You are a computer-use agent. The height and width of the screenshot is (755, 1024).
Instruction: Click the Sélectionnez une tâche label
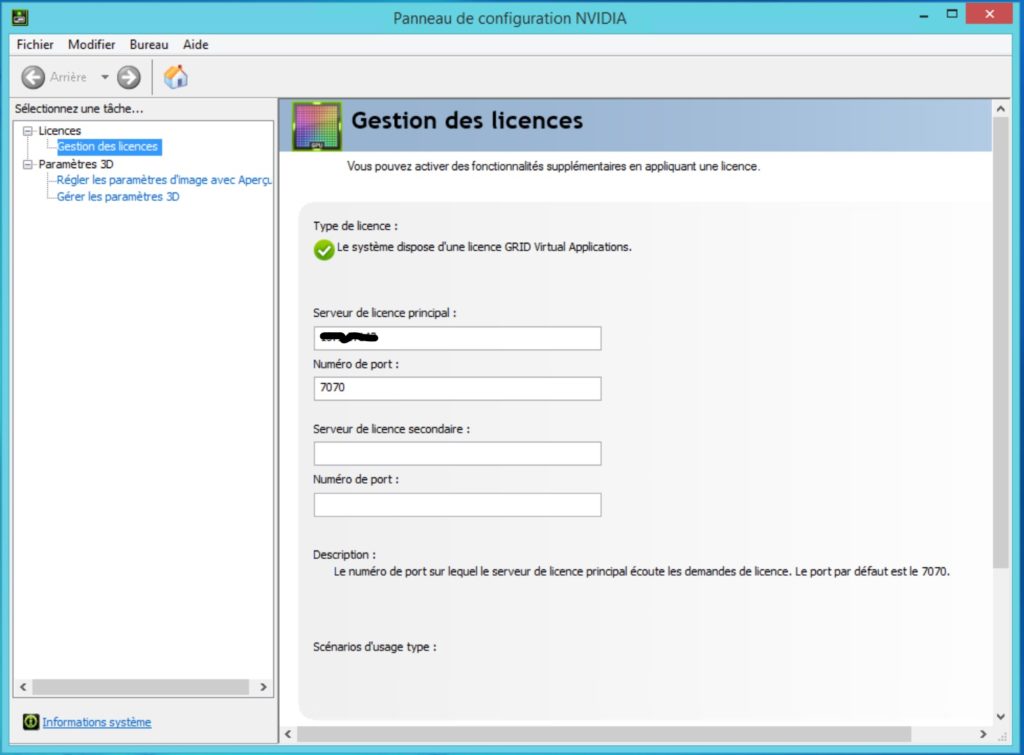(79, 109)
